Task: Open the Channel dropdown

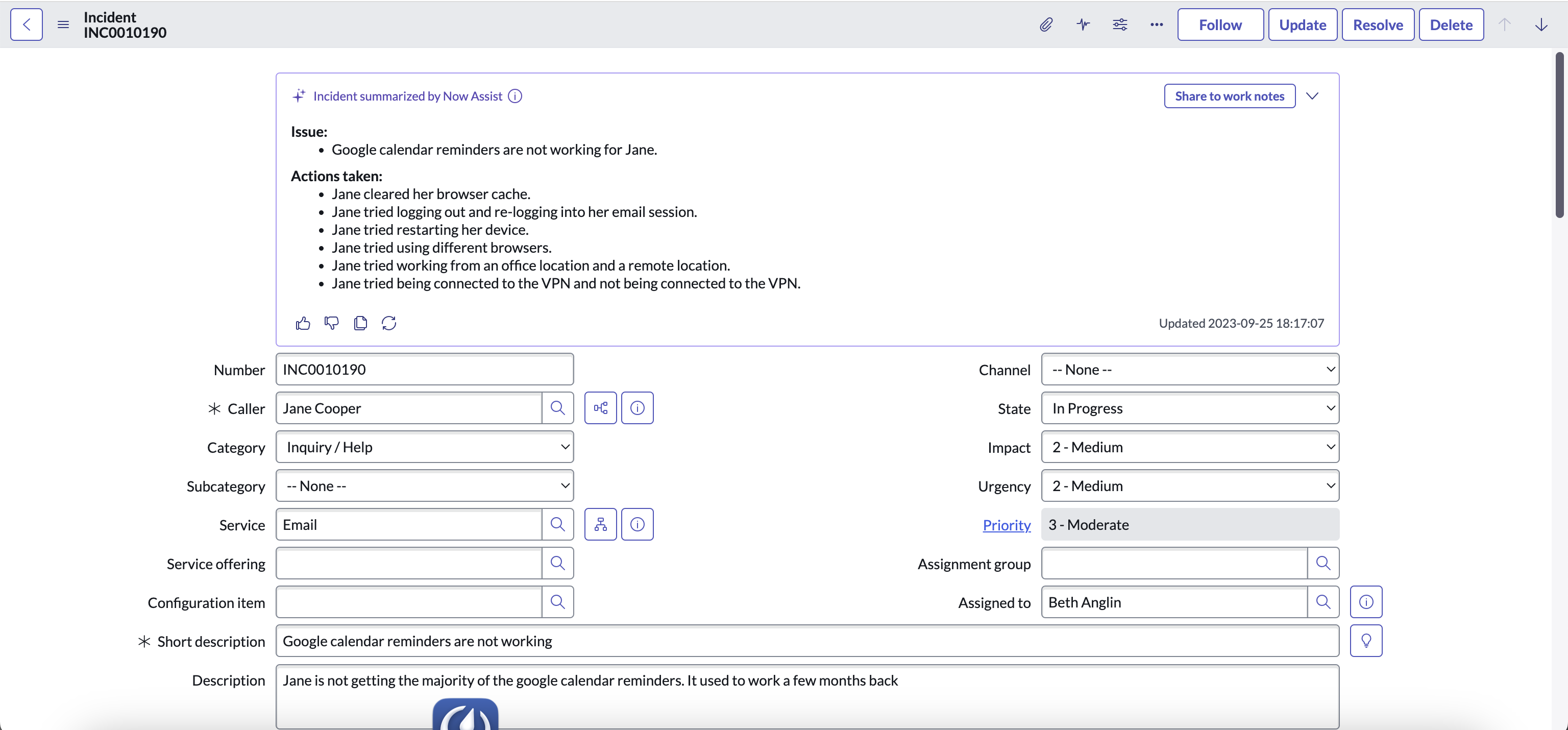Action: (x=1190, y=370)
